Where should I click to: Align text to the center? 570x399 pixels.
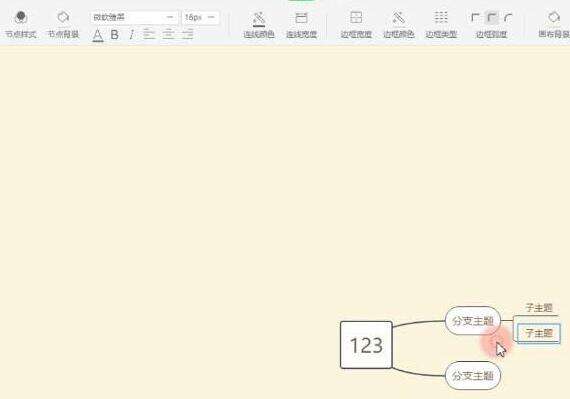point(168,34)
